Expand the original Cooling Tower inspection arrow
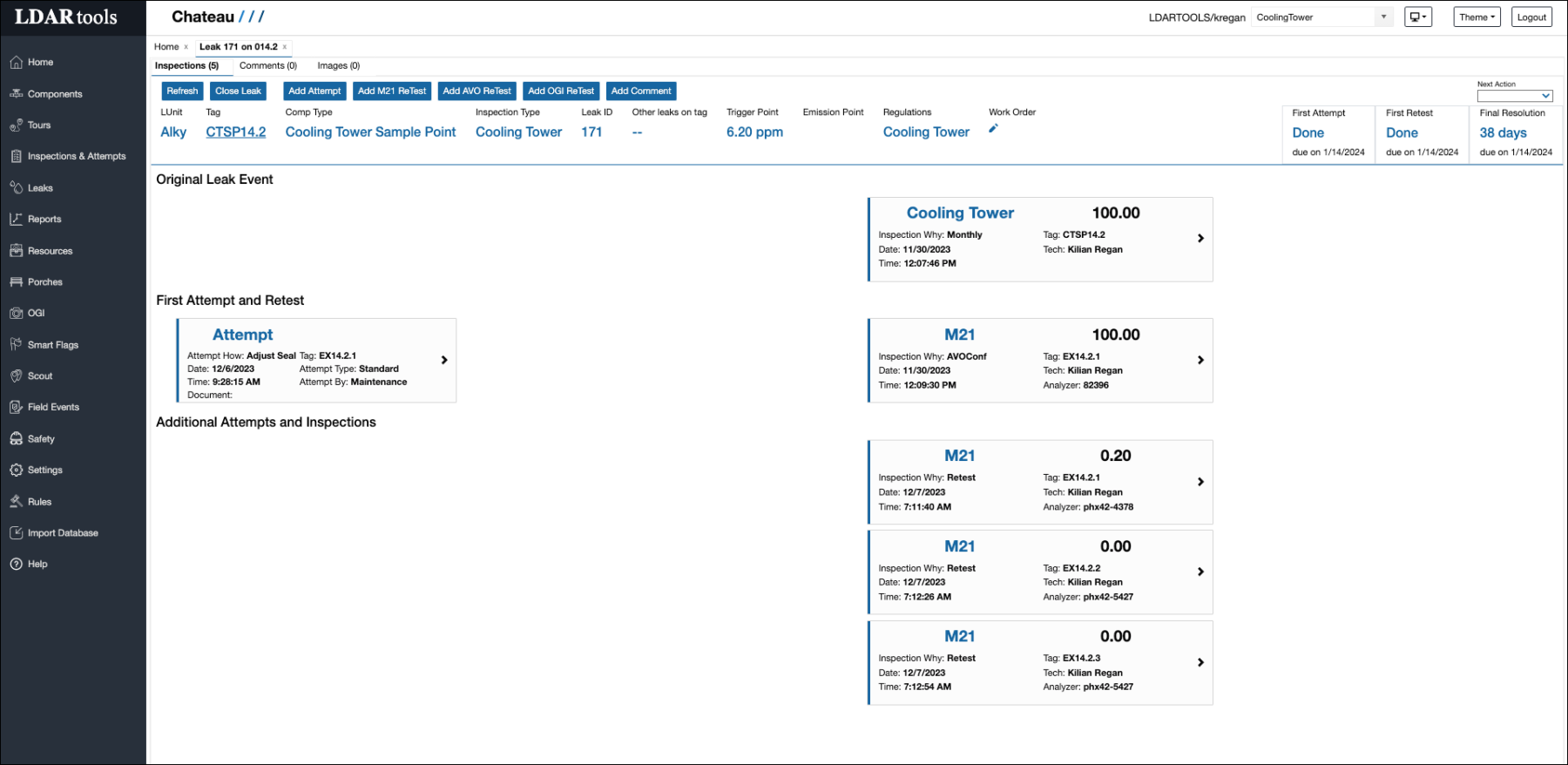Screen dimensions: 1568x765 [1200, 238]
